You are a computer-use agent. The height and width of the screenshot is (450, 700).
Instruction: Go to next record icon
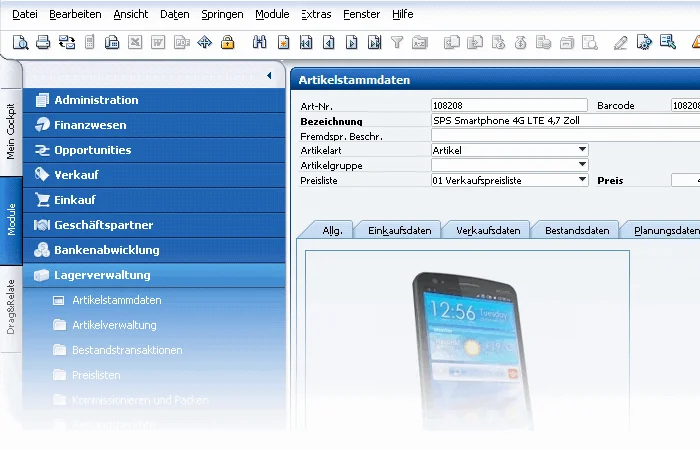pos(352,42)
